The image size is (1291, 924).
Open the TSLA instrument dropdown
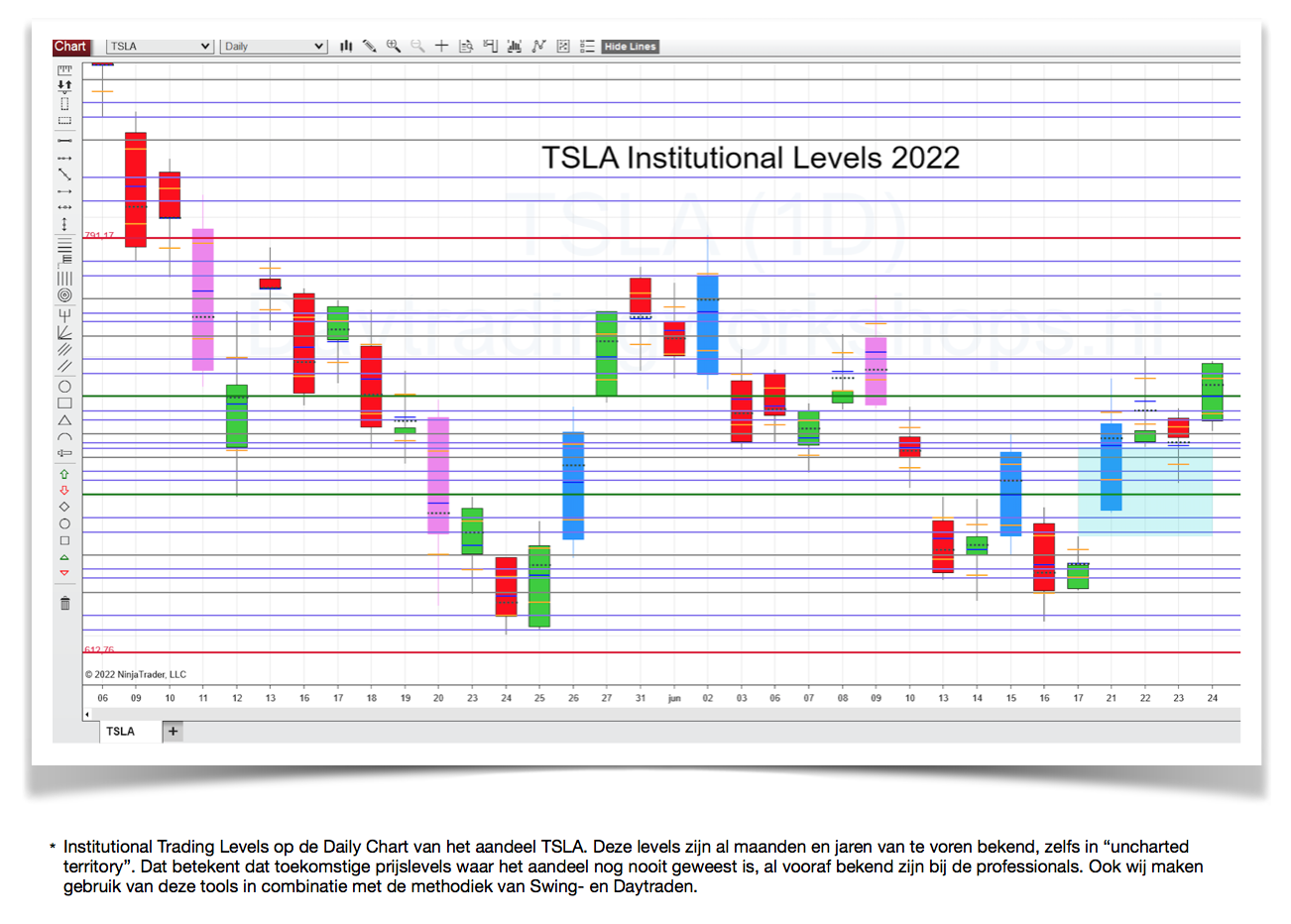[x=160, y=47]
